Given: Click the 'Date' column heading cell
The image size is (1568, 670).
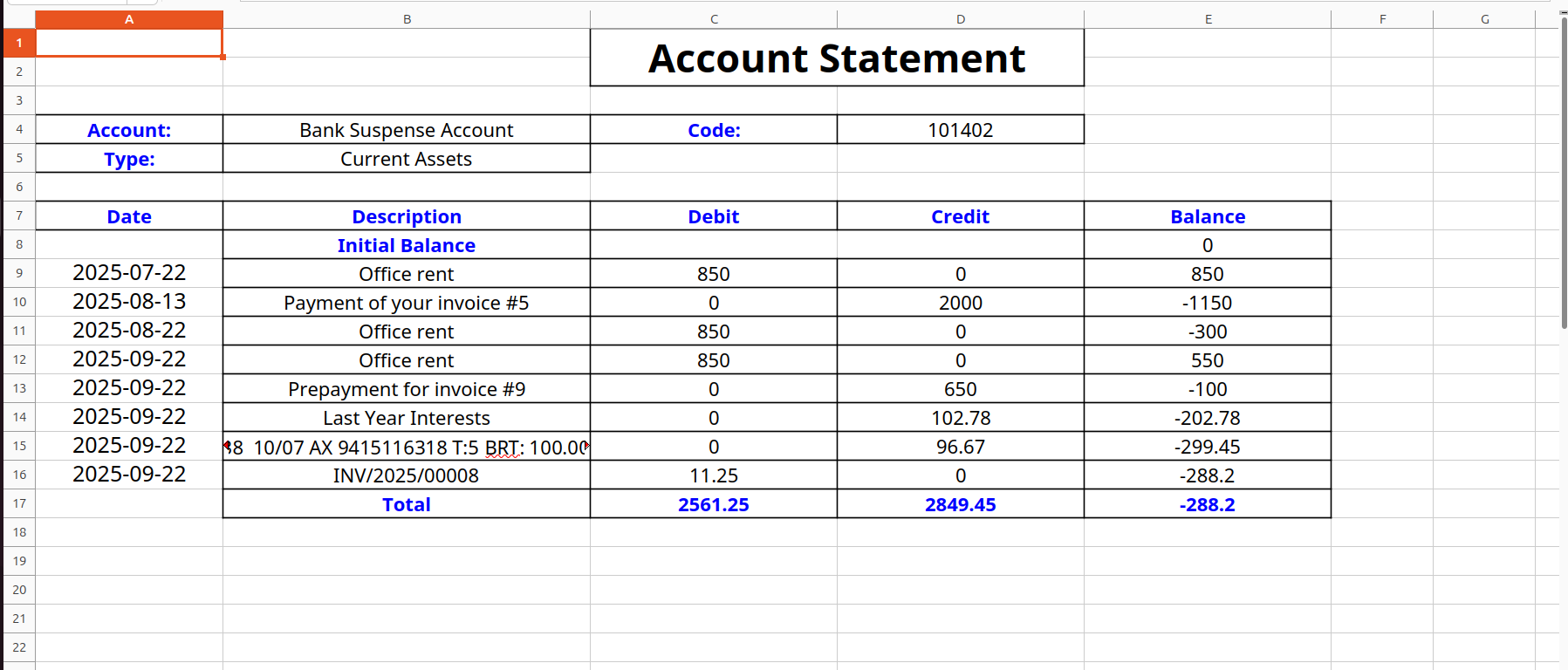Looking at the screenshot, I should coord(129,215).
